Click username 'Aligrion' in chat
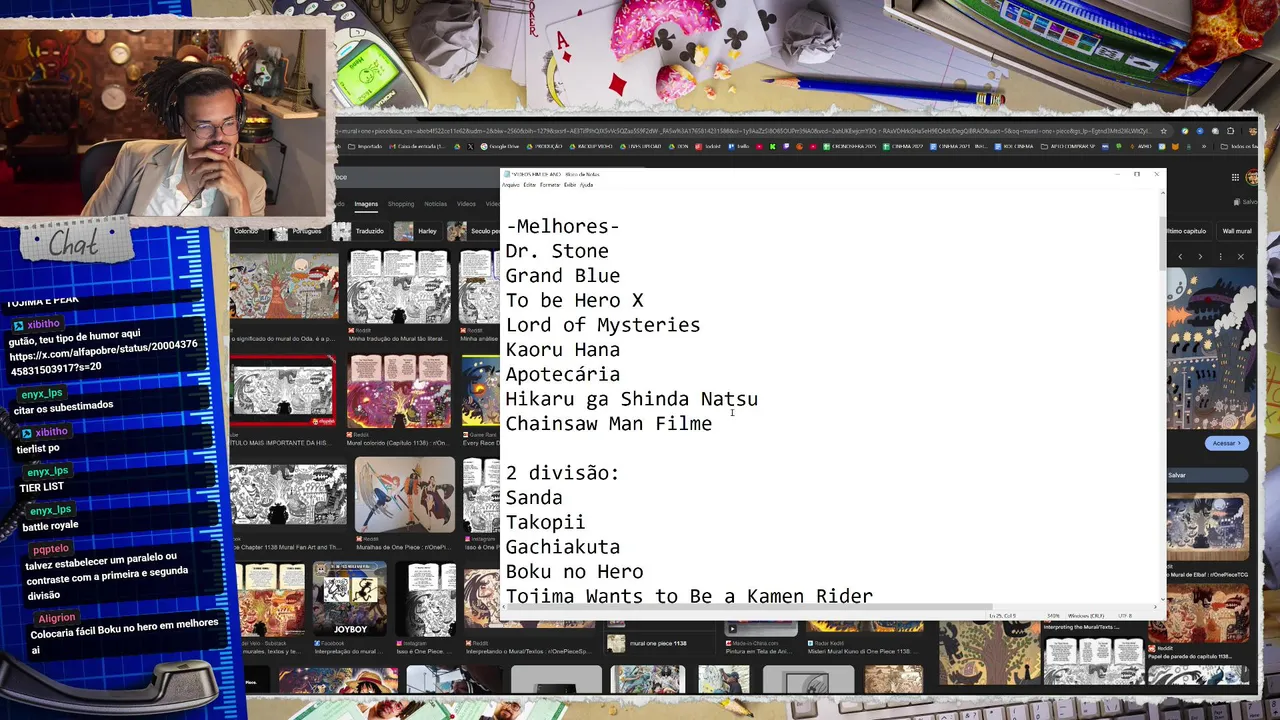Image resolution: width=1280 pixels, height=720 pixels. [57, 619]
